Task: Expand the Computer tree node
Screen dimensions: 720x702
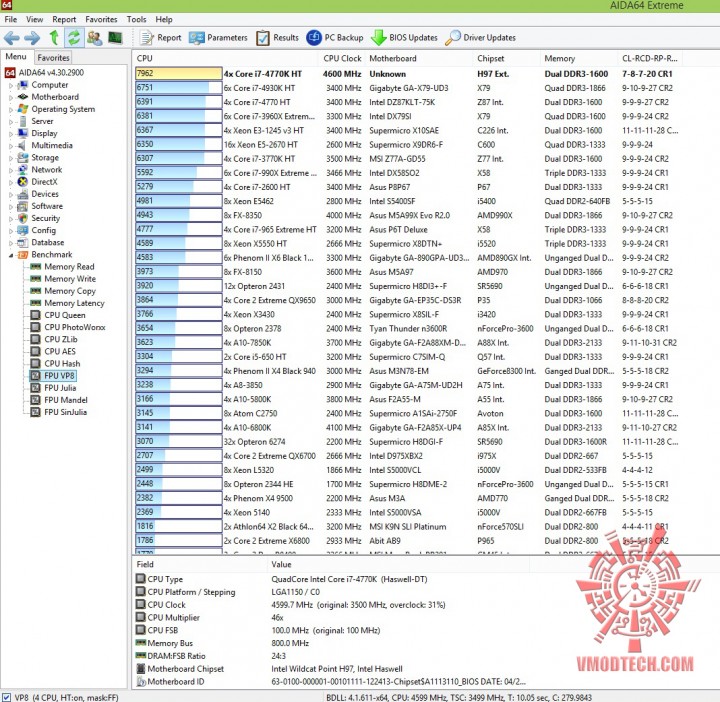Action: 11,85
